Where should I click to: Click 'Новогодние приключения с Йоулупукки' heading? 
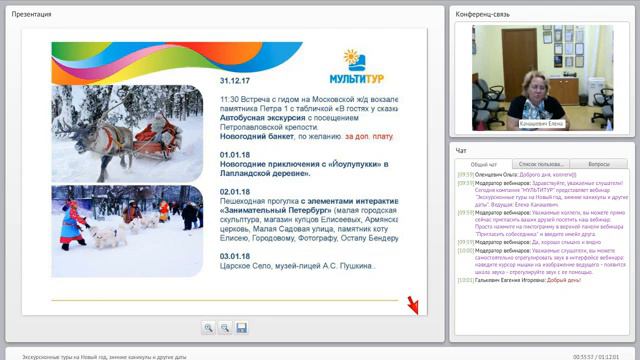coord(304,169)
